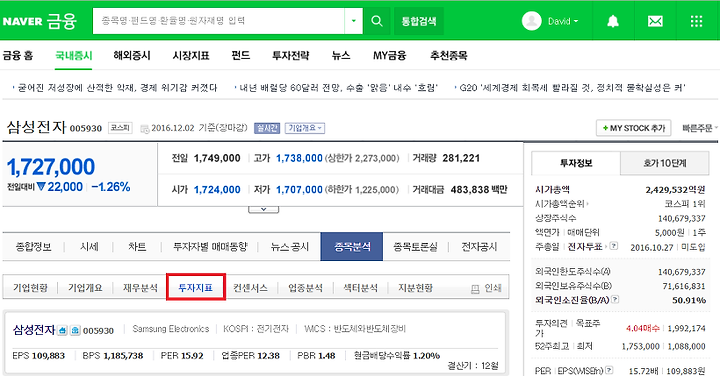Click current price 1,727,000

click(x=51, y=167)
